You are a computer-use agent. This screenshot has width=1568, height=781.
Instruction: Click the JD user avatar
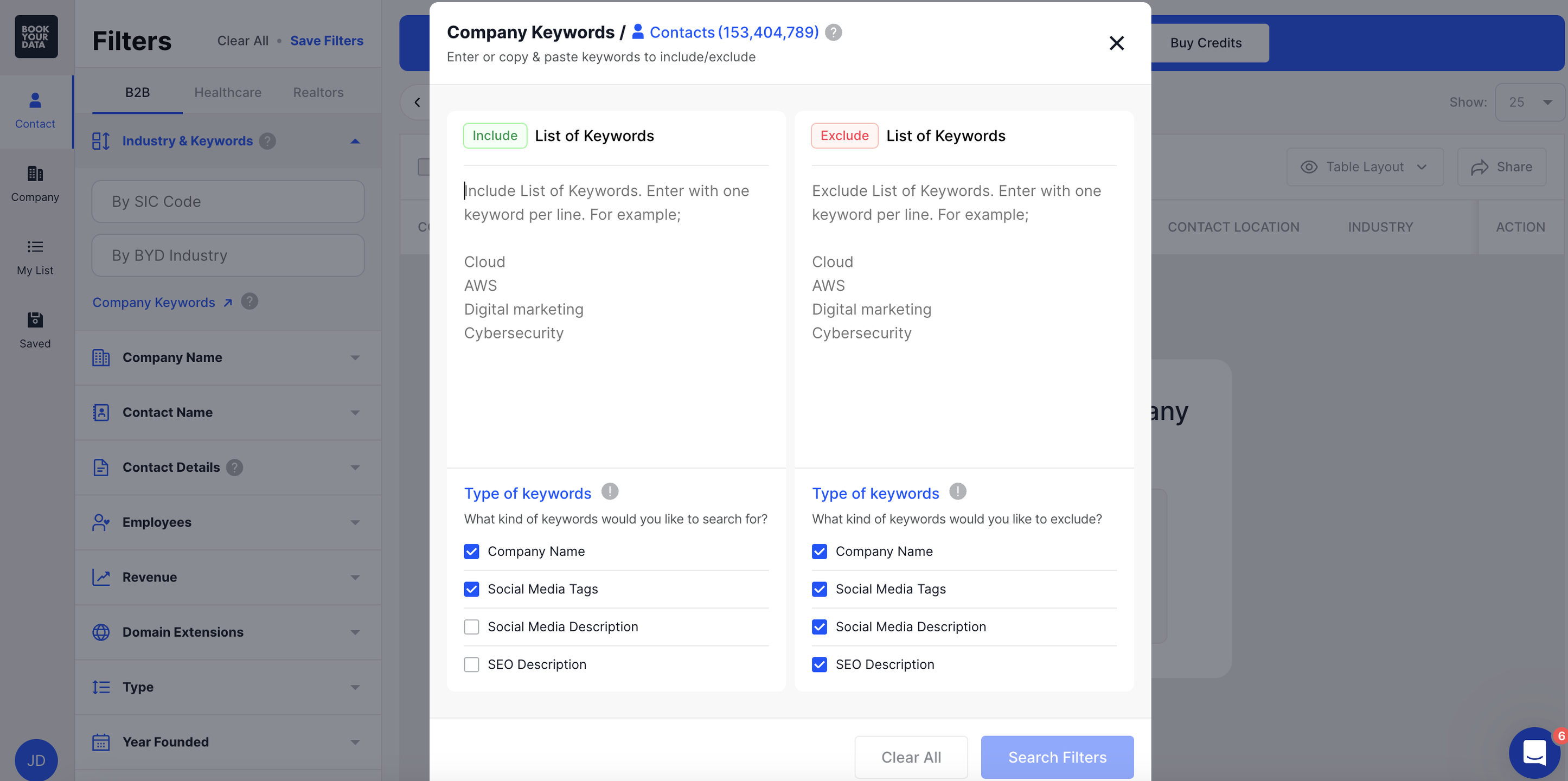tap(36, 760)
